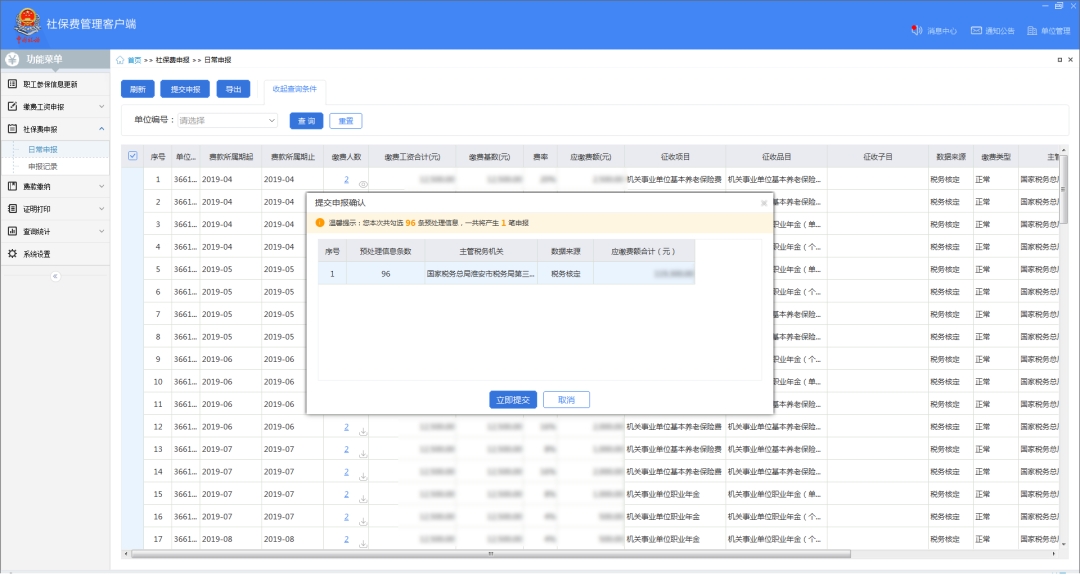Expand 缴费工资申报 menu section

coord(55,106)
